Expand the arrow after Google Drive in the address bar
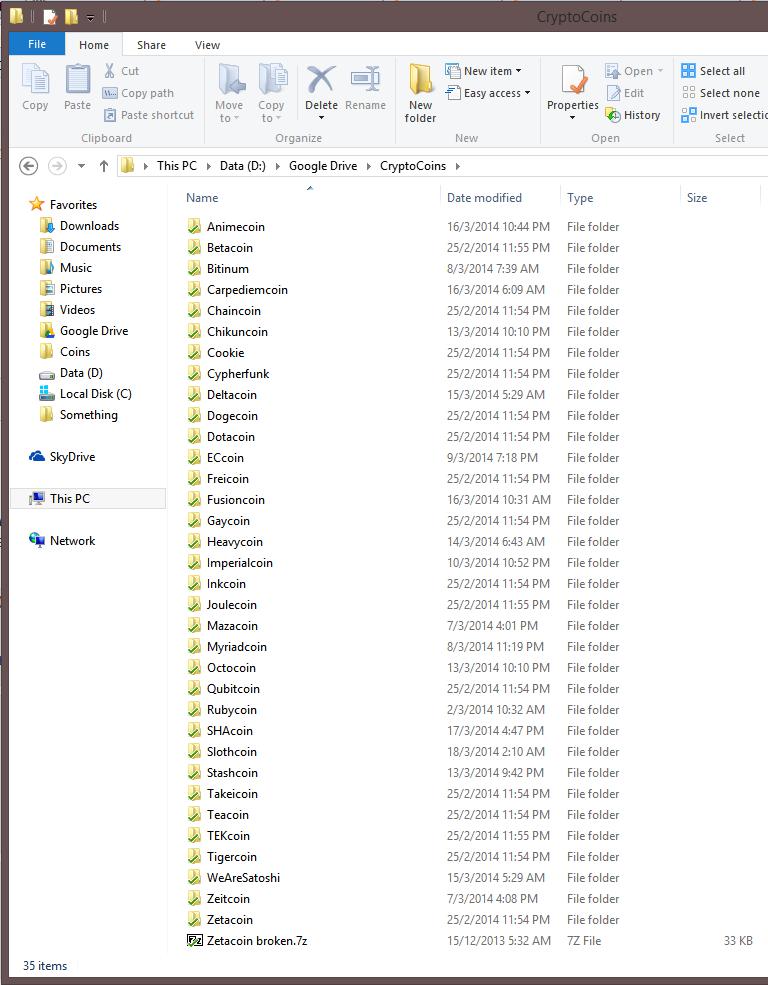 click(x=369, y=166)
